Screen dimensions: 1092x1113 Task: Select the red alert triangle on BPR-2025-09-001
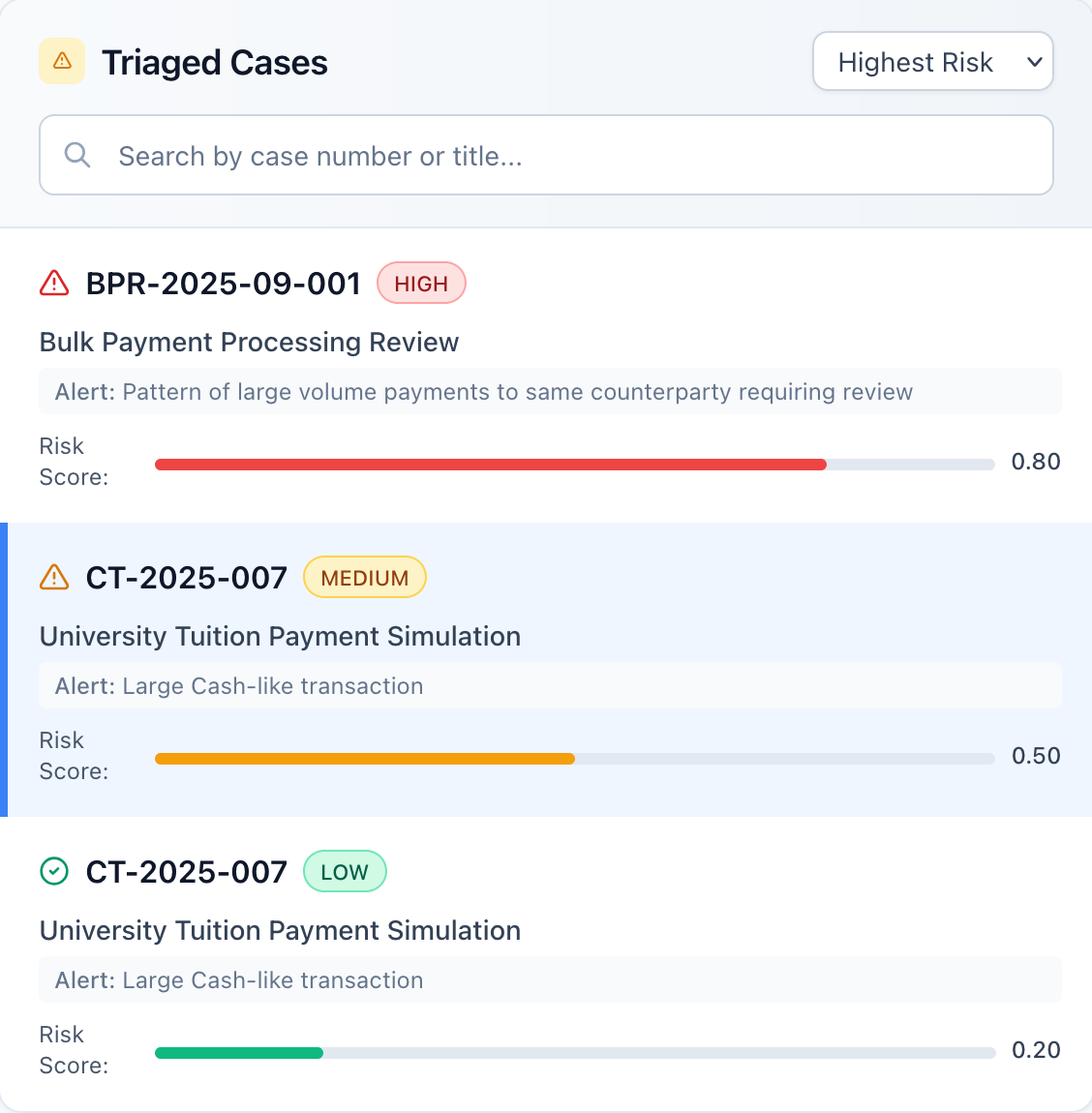click(54, 283)
